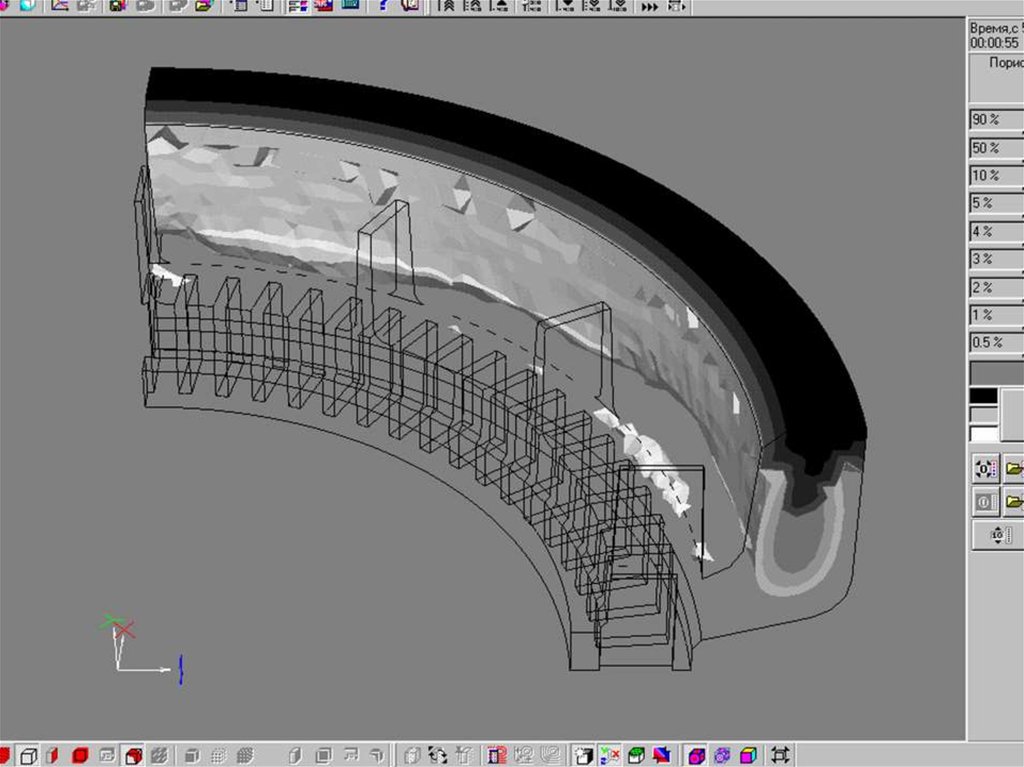Click the purple gear icon in bottom toolbar
1024x767 pixels.
click(x=722, y=755)
